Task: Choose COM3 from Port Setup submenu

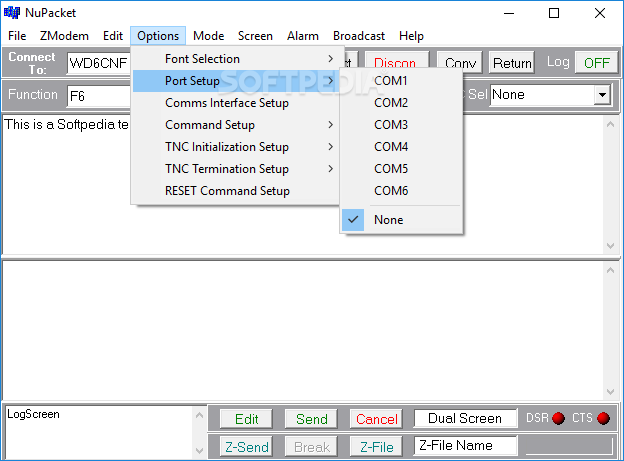Action: point(401,125)
